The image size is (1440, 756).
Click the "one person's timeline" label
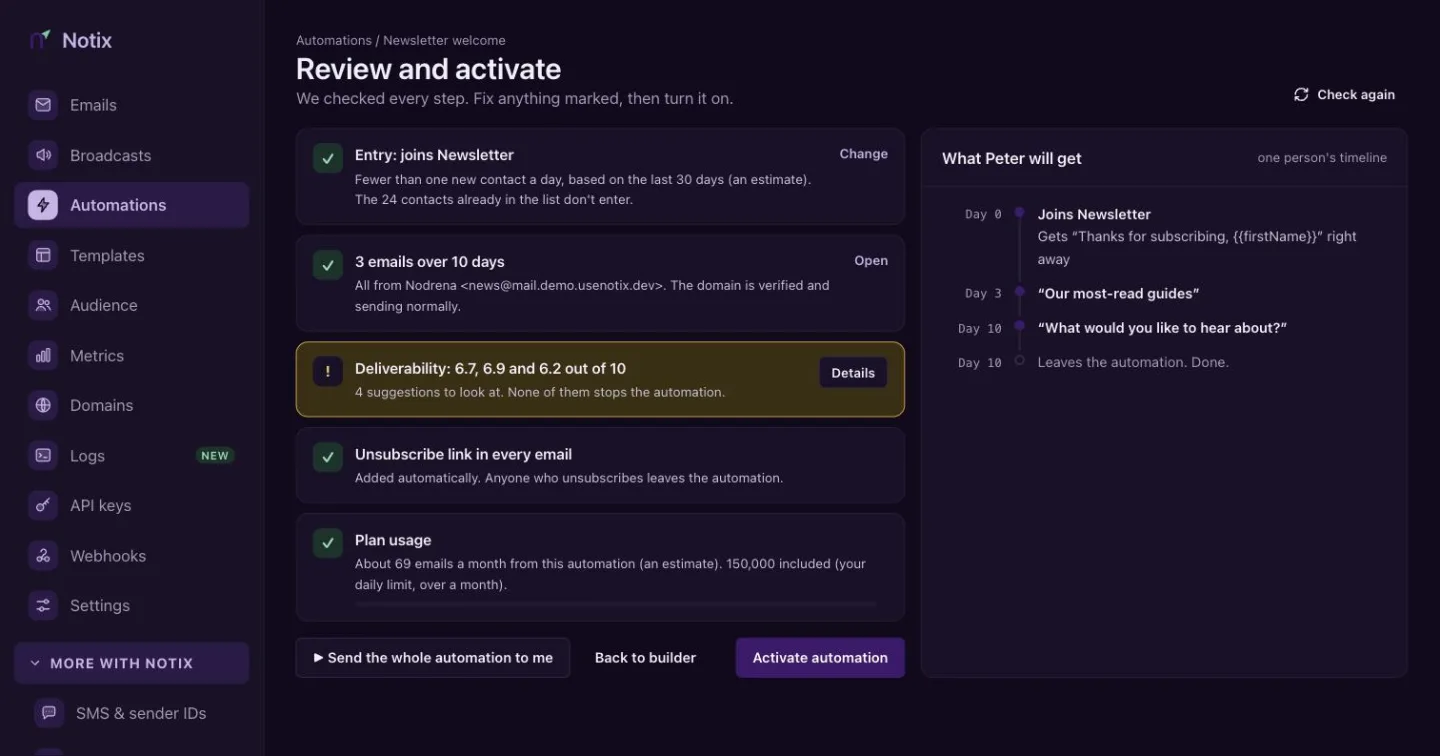point(1322,158)
